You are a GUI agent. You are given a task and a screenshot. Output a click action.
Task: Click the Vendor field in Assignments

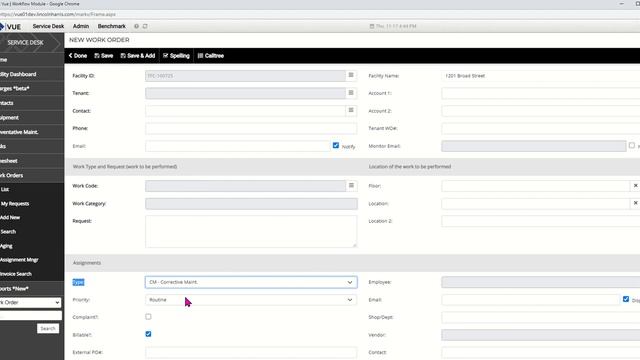pyautogui.click(x=540, y=335)
